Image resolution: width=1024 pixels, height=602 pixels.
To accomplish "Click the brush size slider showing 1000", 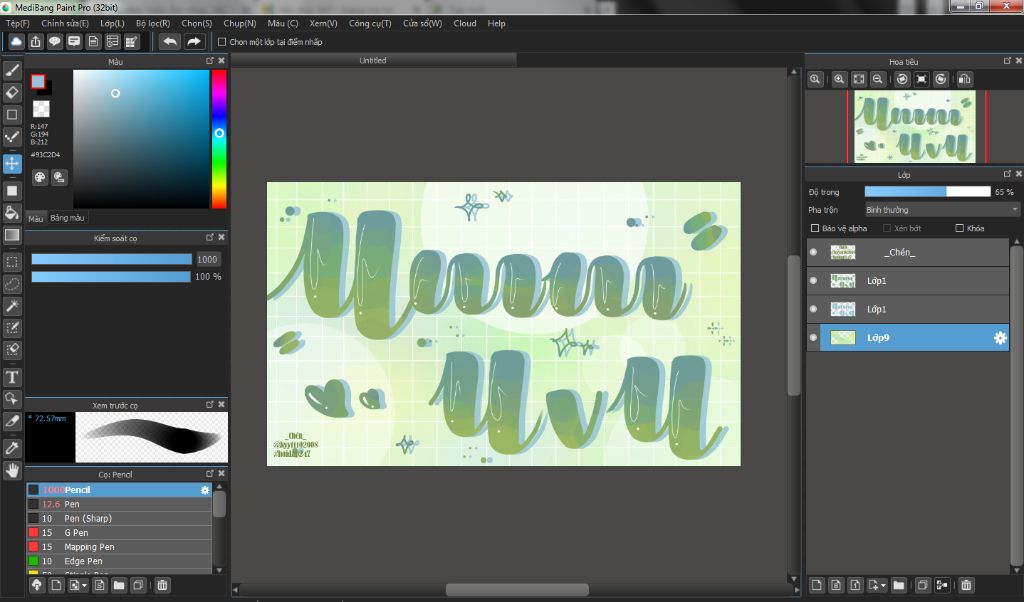I will pos(112,259).
